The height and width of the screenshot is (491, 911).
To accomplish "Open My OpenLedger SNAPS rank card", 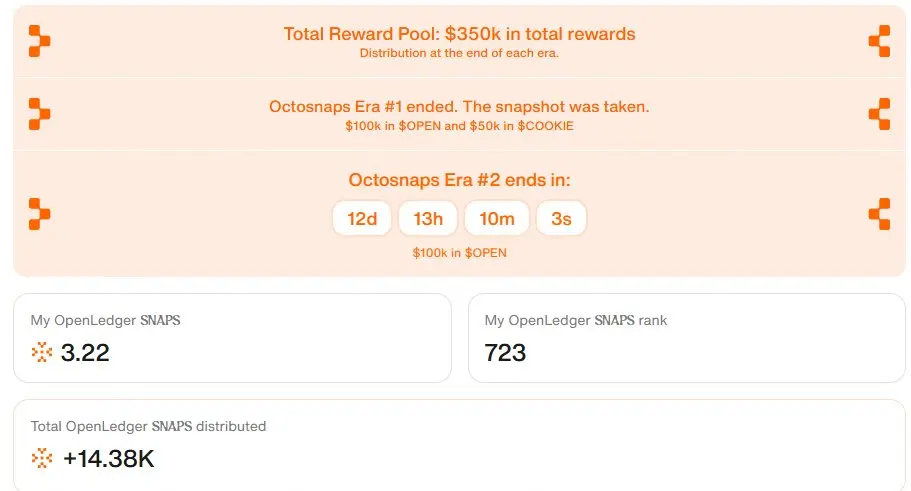I will click(687, 338).
